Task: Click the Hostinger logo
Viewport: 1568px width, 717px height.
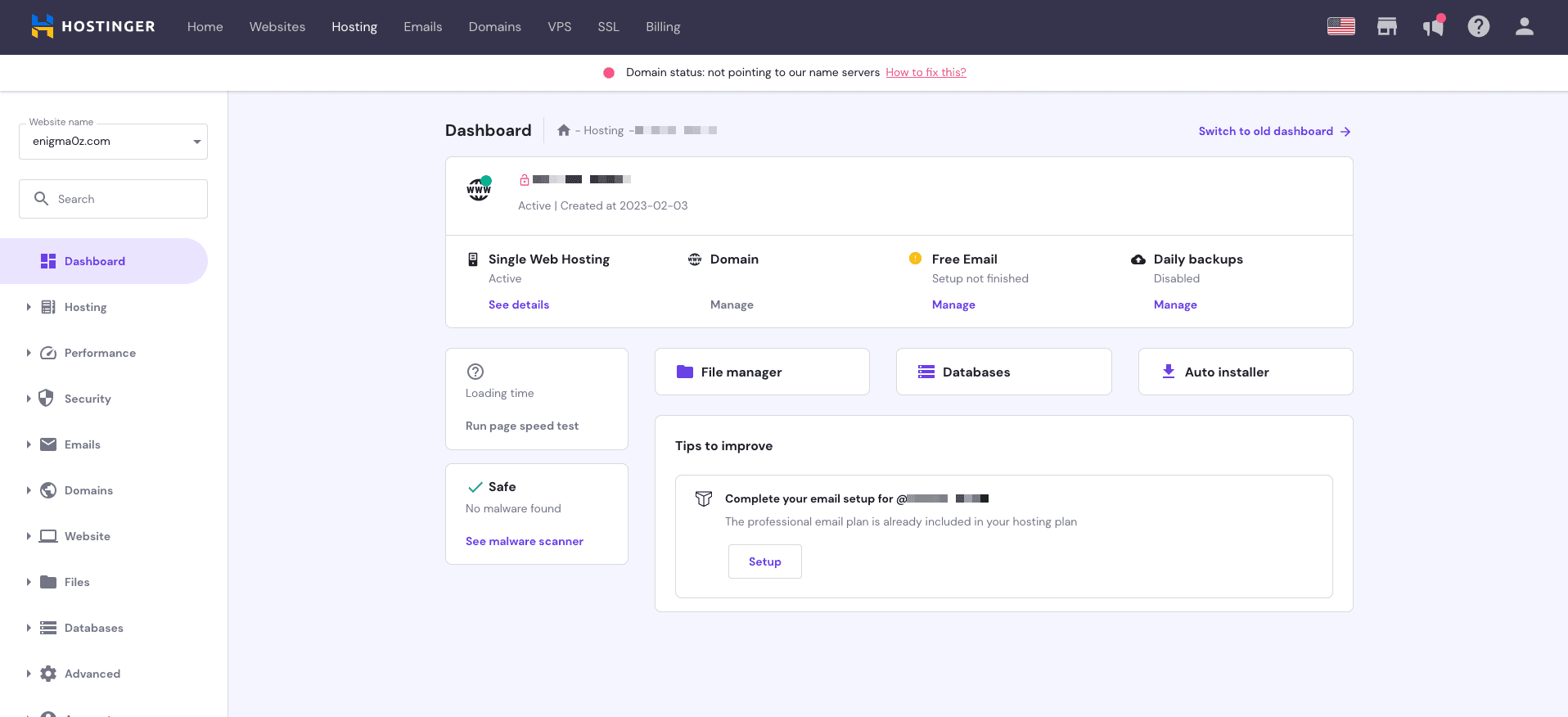Action: pyautogui.click(x=92, y=26)
